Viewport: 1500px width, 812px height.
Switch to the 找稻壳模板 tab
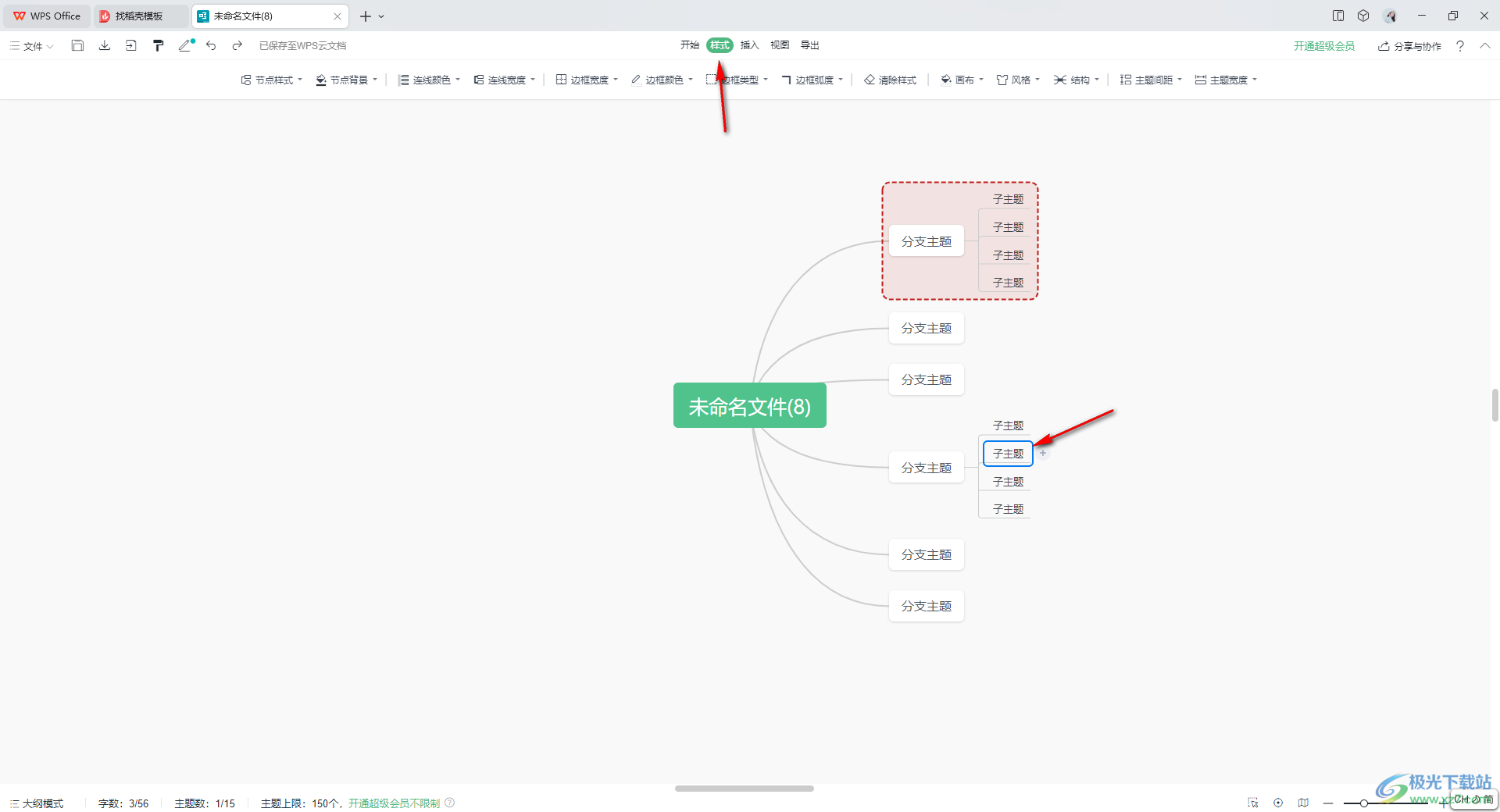click(x=141, y=16)
